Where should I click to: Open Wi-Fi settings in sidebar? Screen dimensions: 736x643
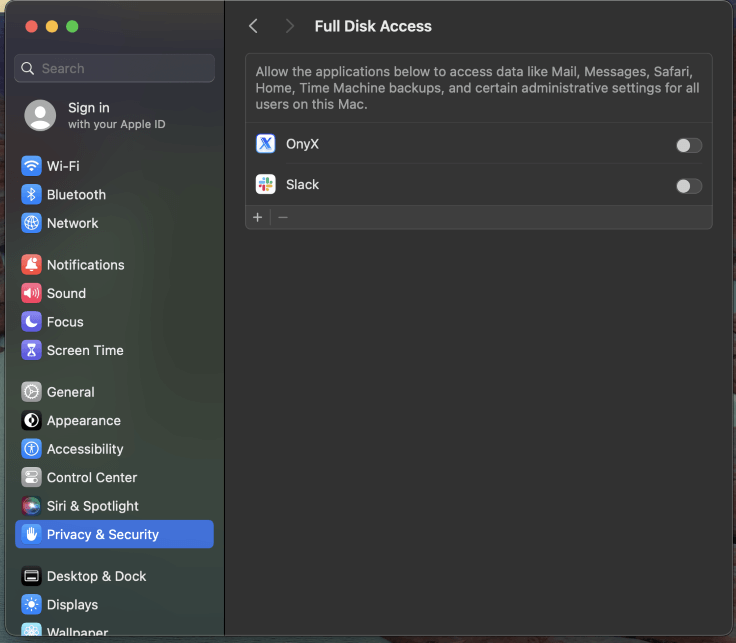pos(114,166)
